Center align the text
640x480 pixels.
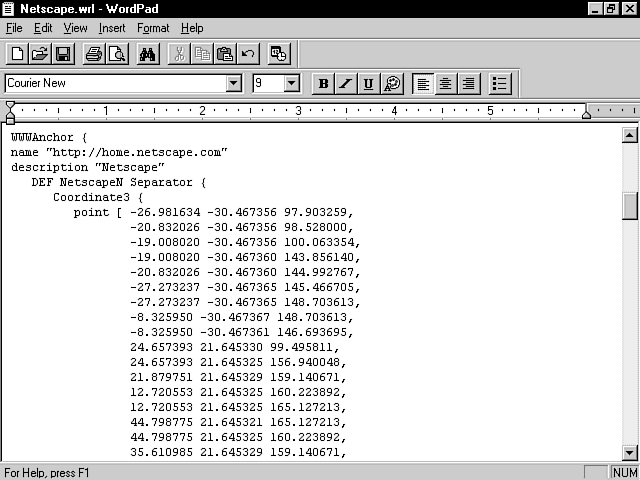(446, 84)
